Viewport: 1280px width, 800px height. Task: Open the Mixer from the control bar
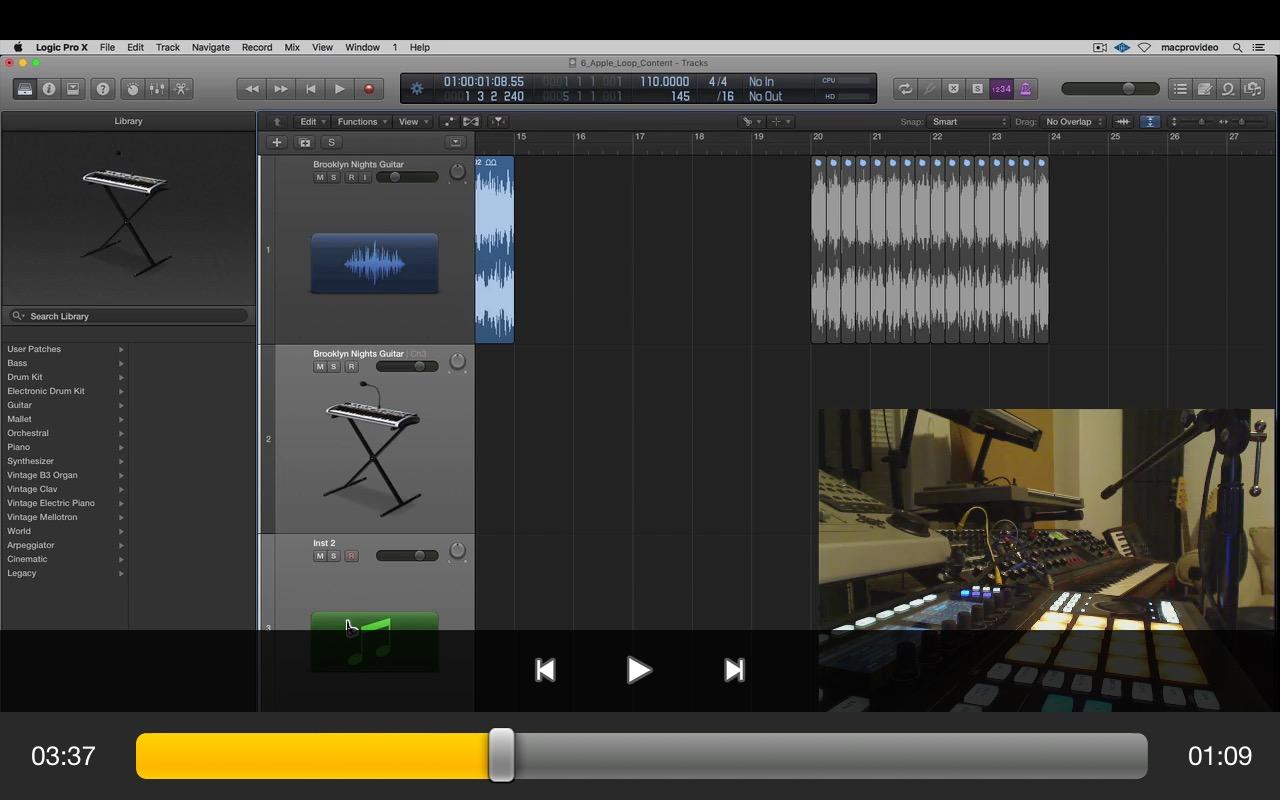click(157, 89)
